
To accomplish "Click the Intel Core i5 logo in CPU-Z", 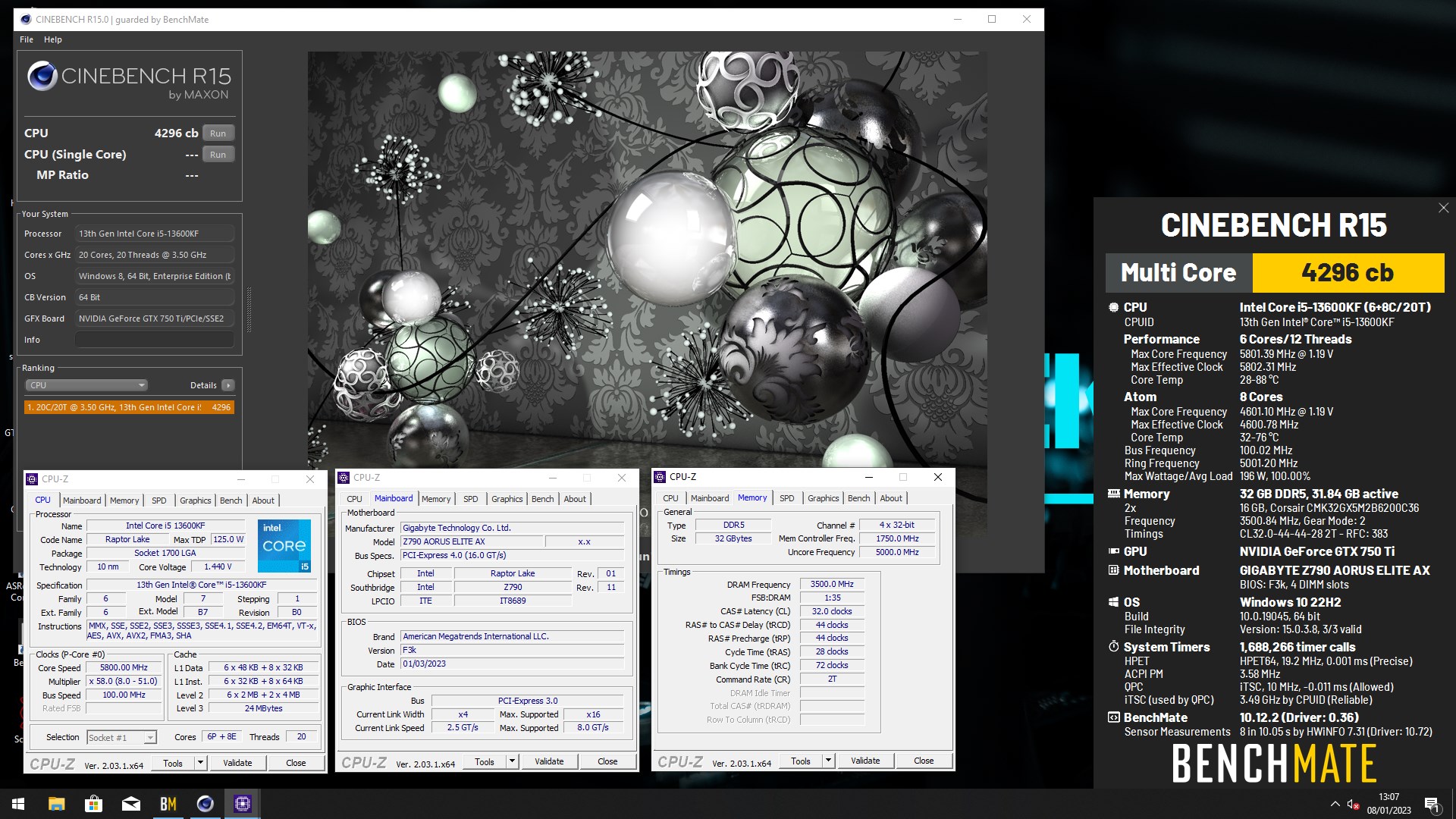I will click(284, 546).
